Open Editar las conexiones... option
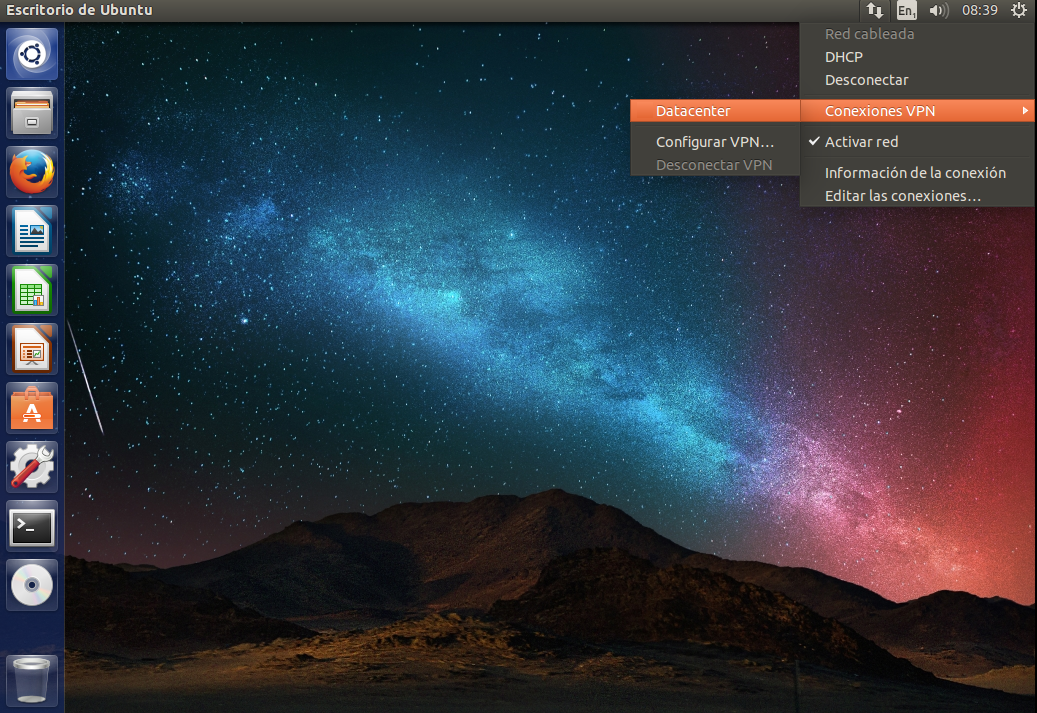The height and width of the screenshot is (713, 1037). tap(902, 196)
